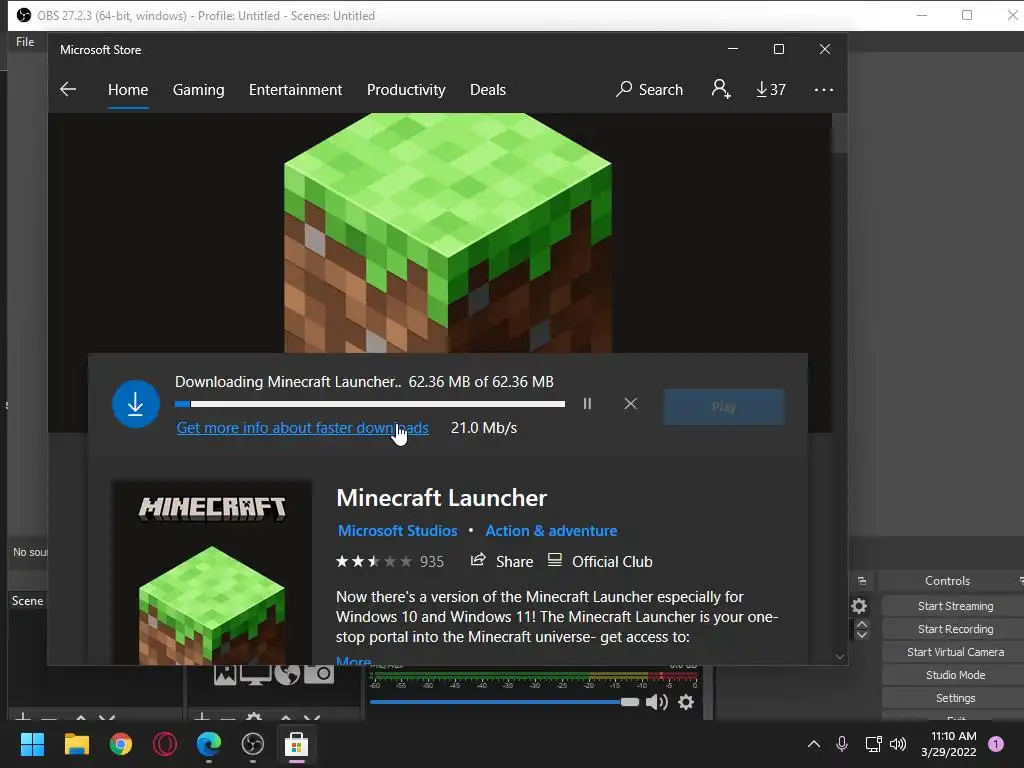Mute the OBS audio with speaker icon
1024x768 pixels.
click(x=656, y=702)
